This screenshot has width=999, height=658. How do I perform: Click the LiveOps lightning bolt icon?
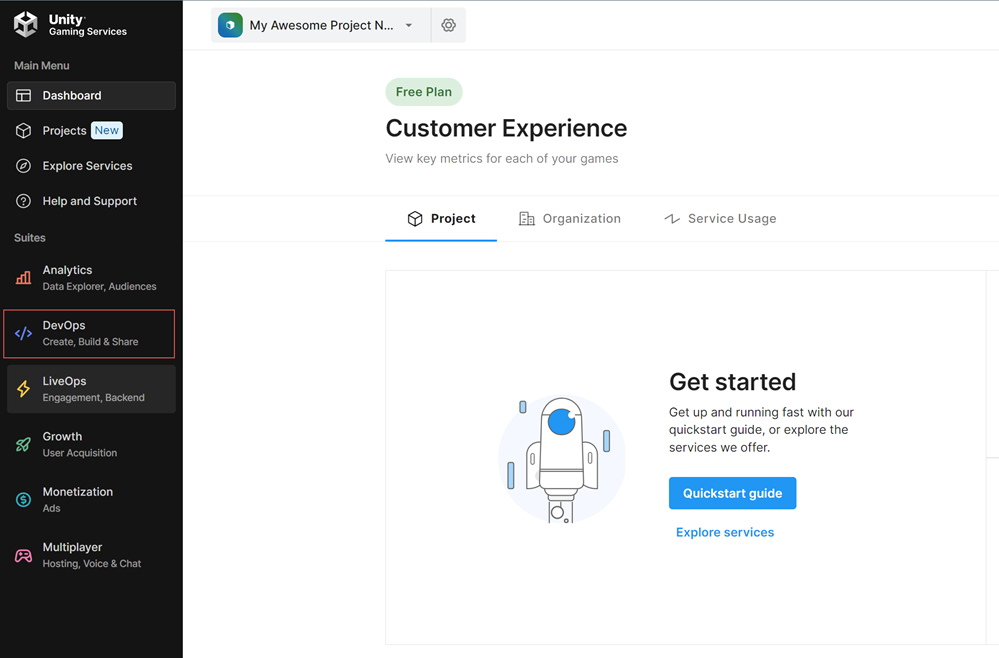click(x=23, y=389)
